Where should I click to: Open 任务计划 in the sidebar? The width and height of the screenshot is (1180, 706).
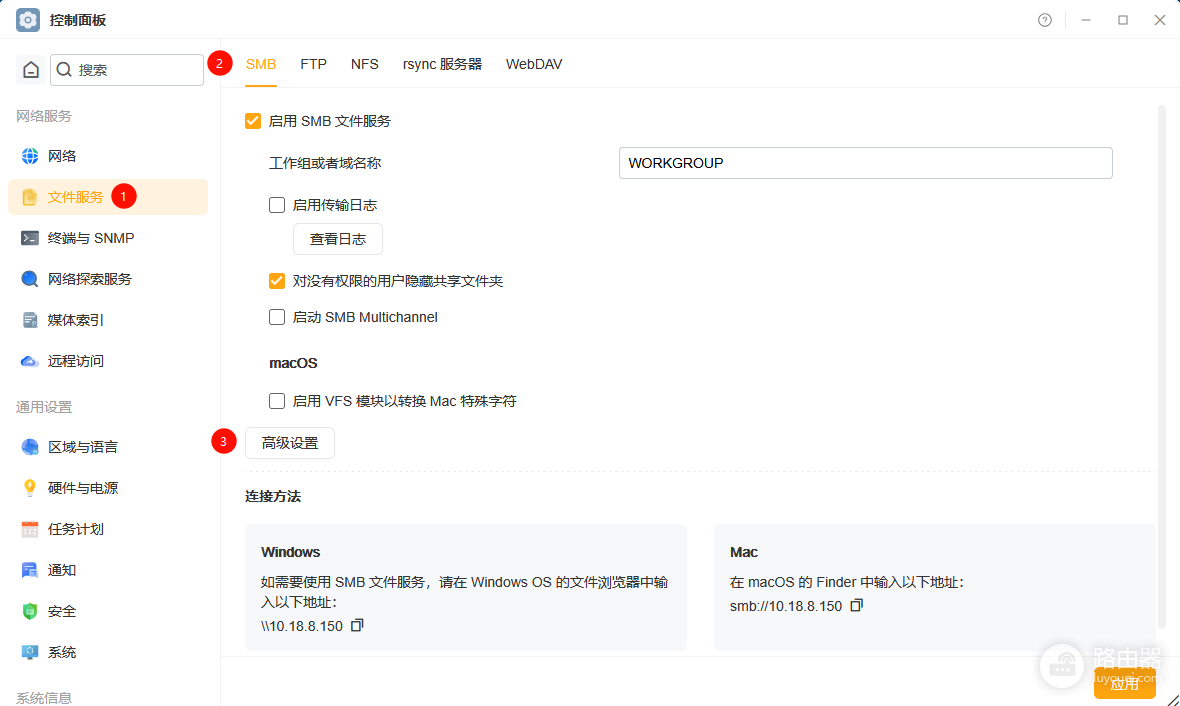pos(108,529)
